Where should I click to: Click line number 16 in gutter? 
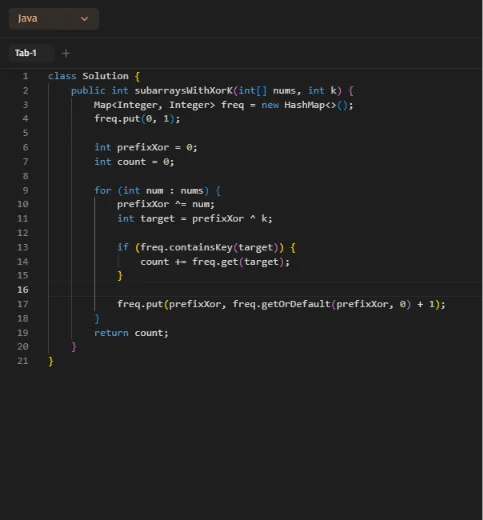23,290
